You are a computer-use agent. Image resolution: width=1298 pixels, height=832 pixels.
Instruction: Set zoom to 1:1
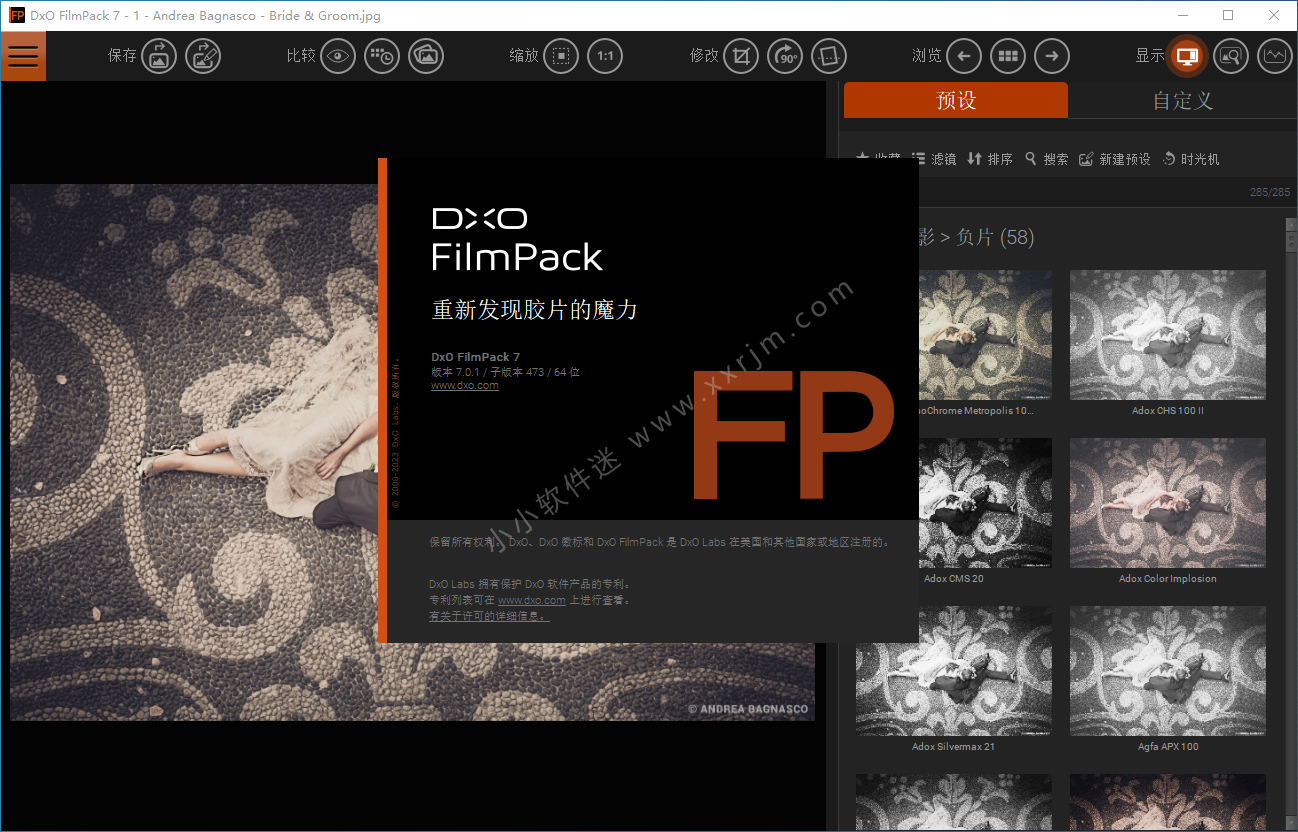coord(605,56)
